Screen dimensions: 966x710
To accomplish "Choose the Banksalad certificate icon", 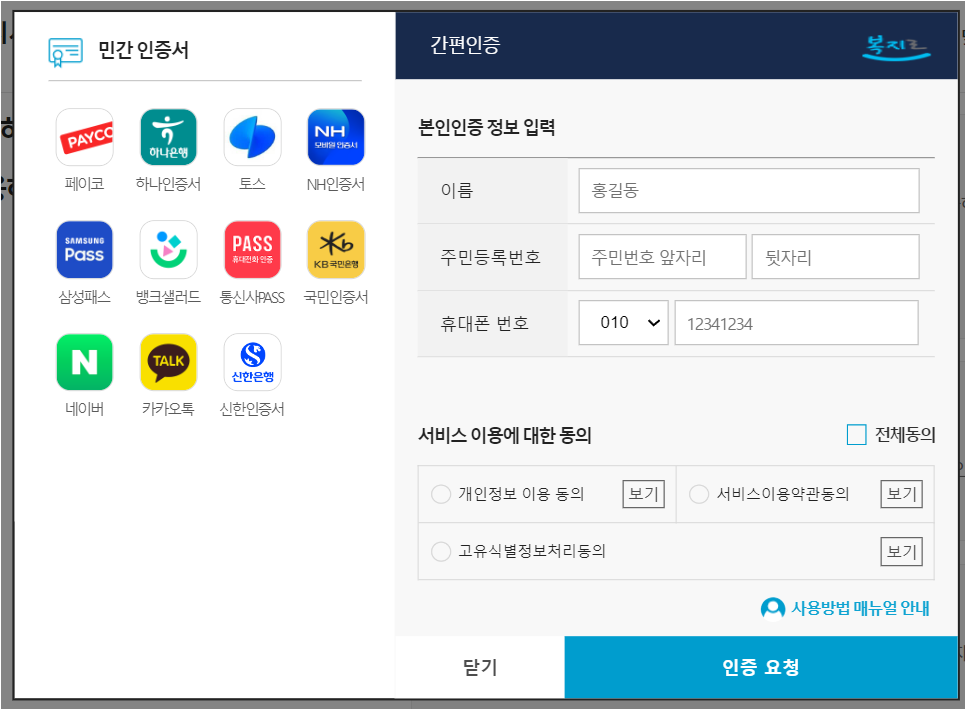I will coord(168,250).
